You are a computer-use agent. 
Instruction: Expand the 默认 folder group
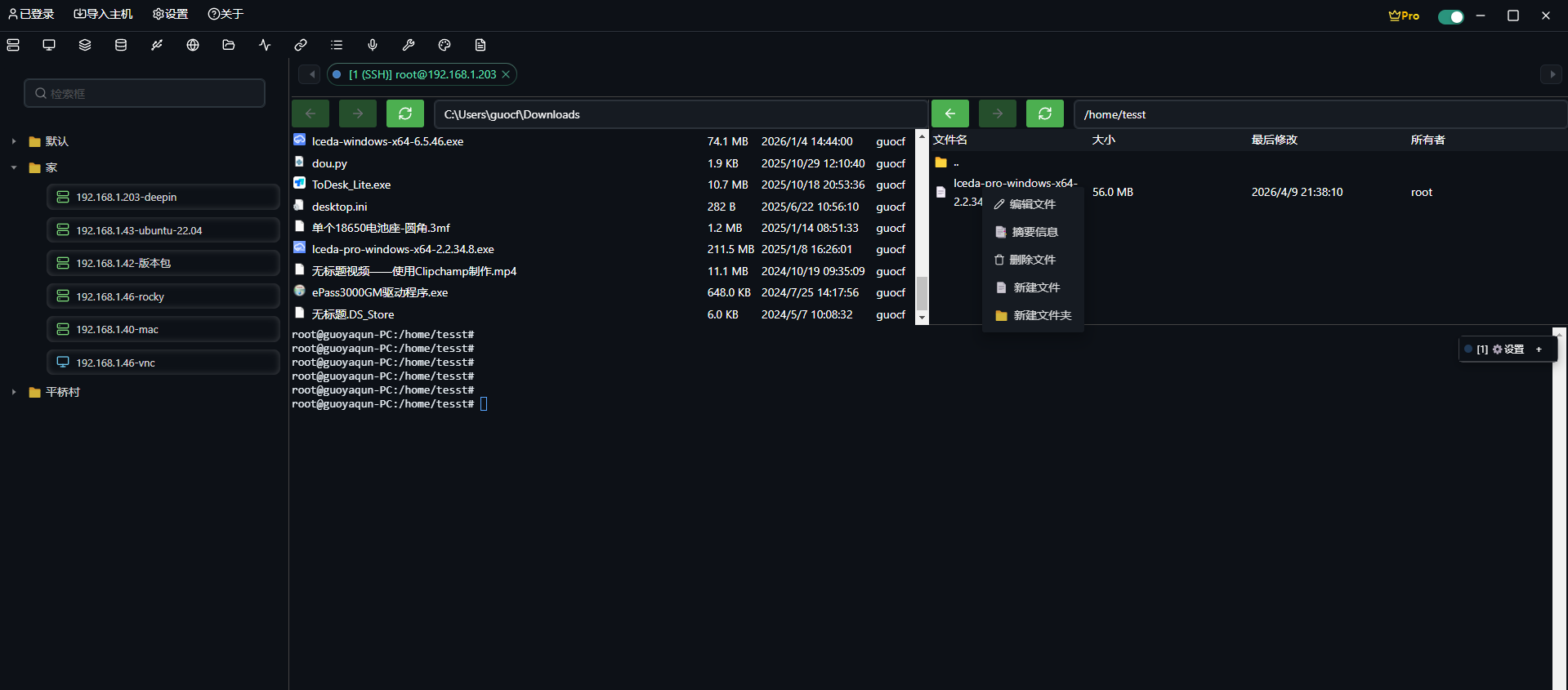click(14, 141)
